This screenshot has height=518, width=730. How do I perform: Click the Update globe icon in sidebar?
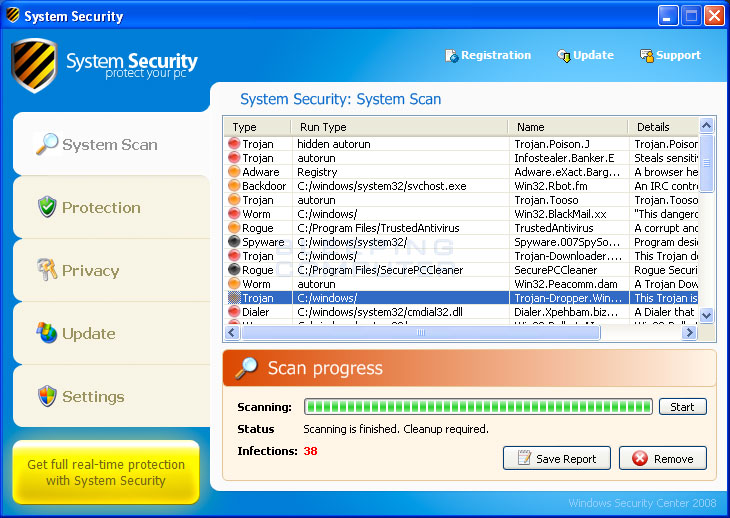47,332
